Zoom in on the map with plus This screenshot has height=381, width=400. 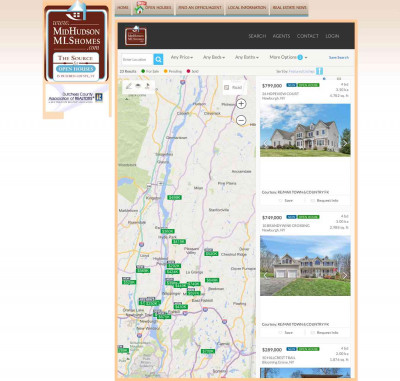coord(241,104)
